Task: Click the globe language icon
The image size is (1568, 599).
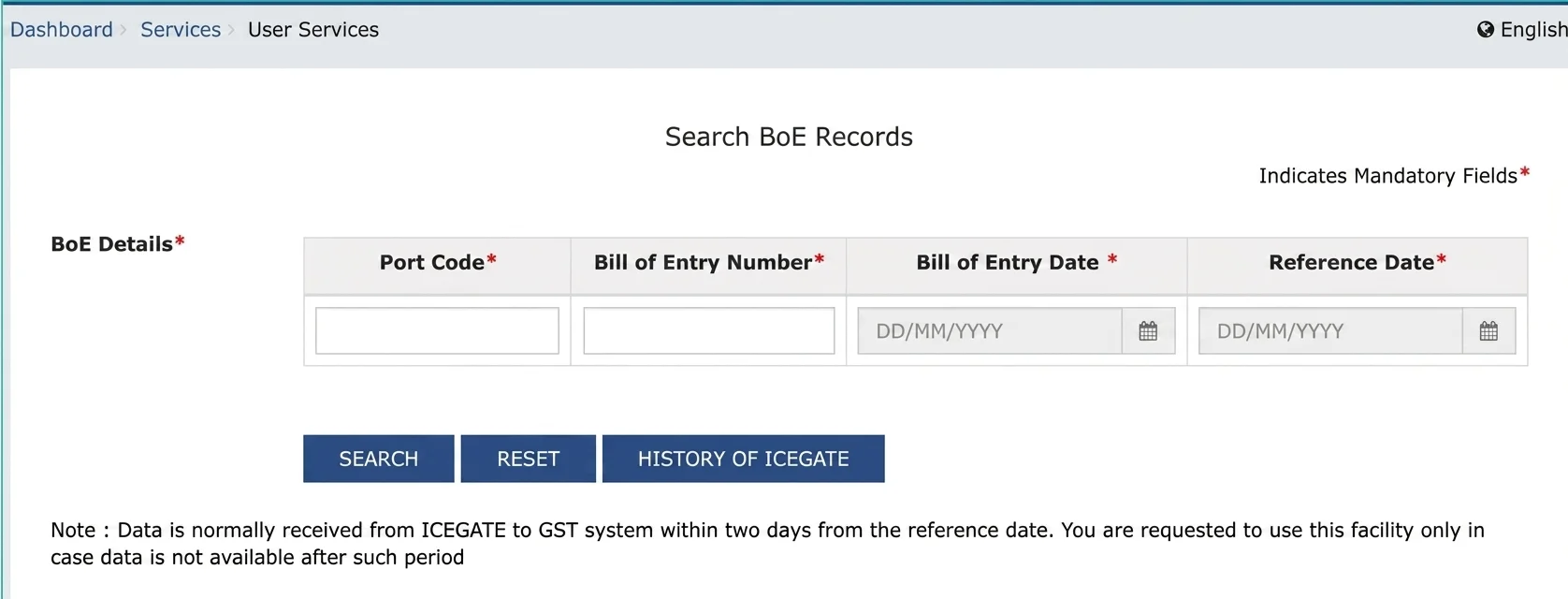Action: click(1485, 30)
